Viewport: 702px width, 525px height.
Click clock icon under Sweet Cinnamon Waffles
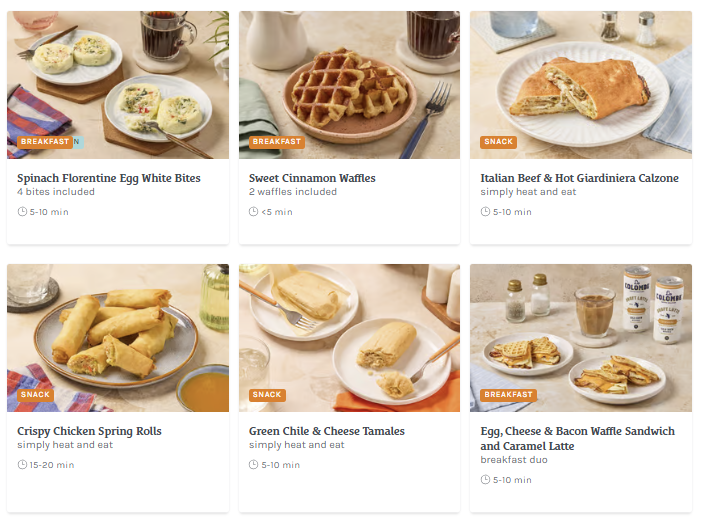click(253, 212)
